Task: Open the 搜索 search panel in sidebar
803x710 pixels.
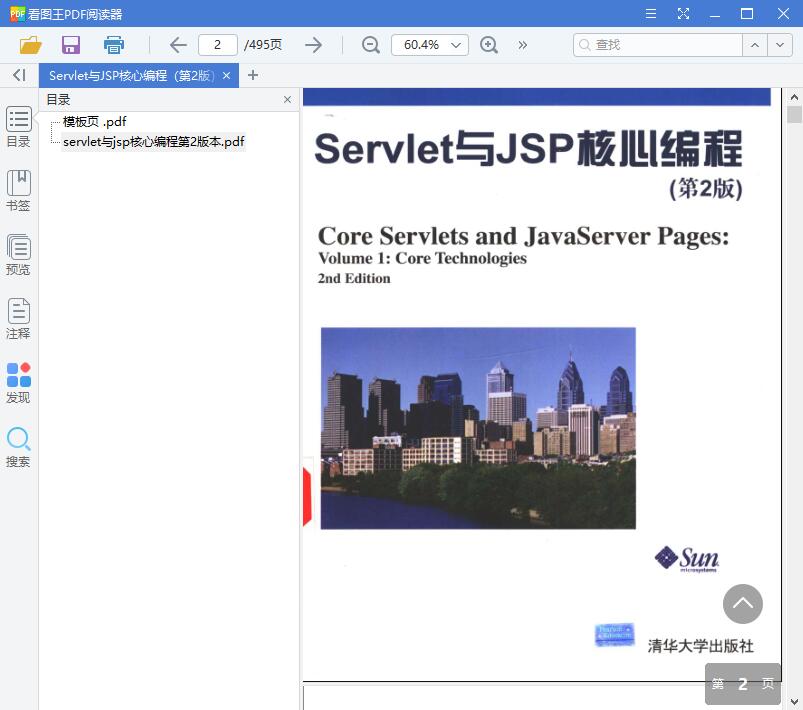Action: 18,445
